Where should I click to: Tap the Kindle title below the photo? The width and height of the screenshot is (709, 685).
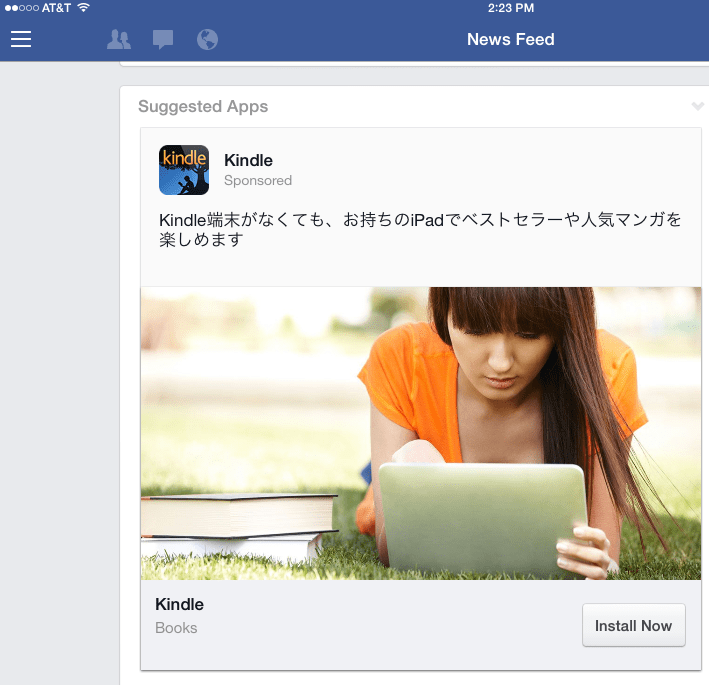coord(179,605)
